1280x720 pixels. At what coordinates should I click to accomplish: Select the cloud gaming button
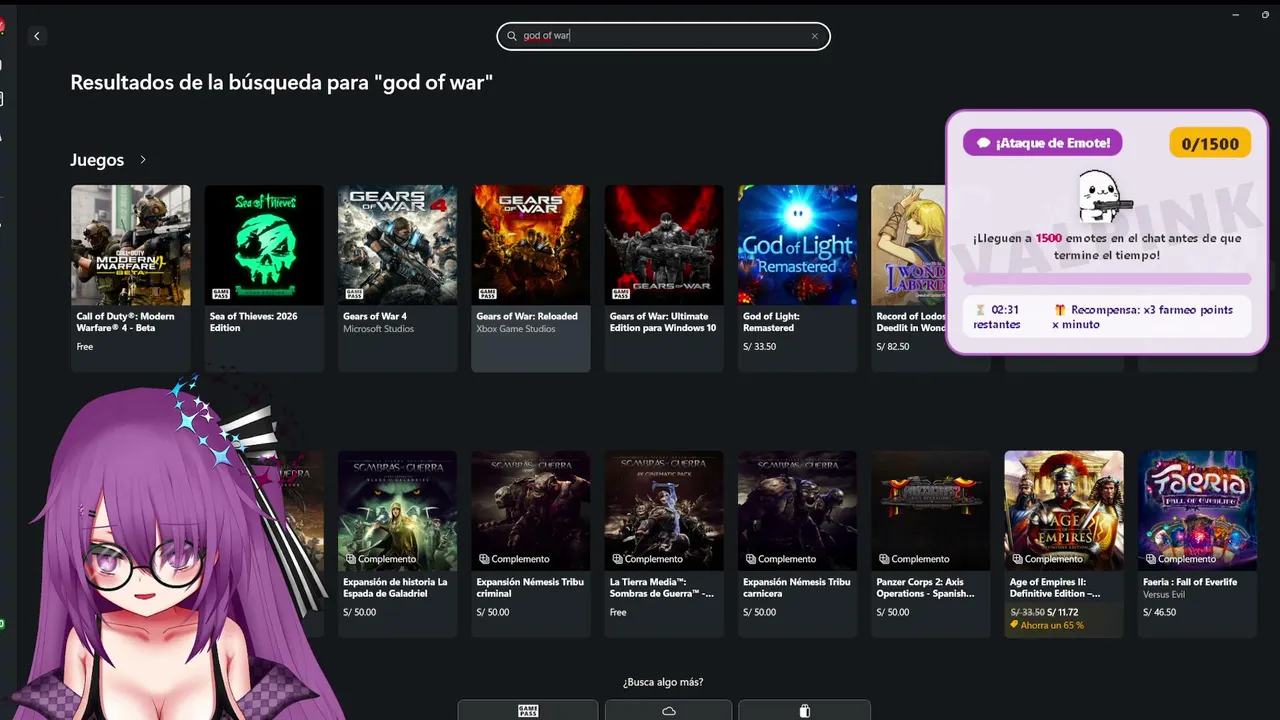point(668,711)
